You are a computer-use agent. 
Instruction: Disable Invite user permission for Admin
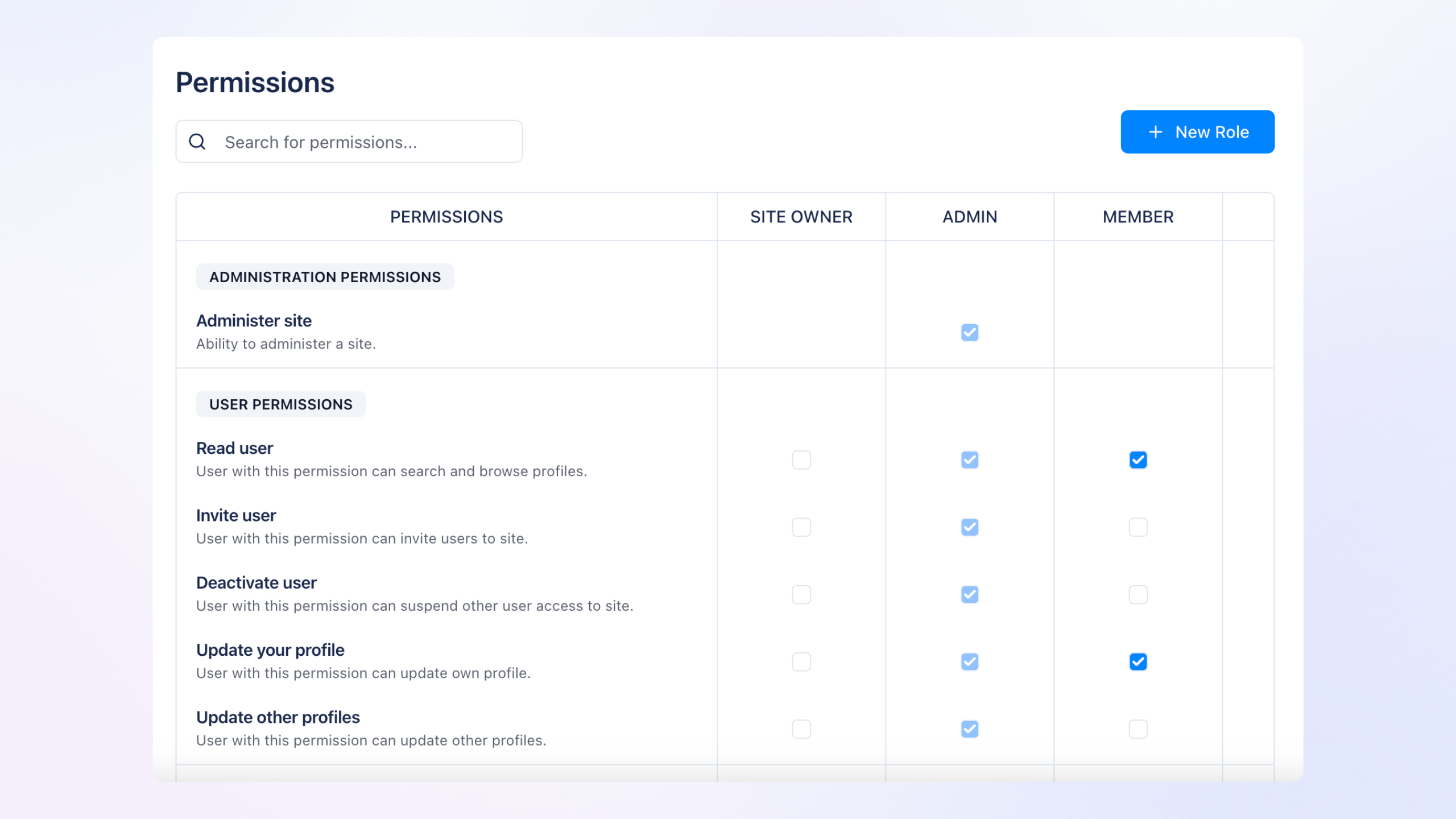(x=970, y=527)
